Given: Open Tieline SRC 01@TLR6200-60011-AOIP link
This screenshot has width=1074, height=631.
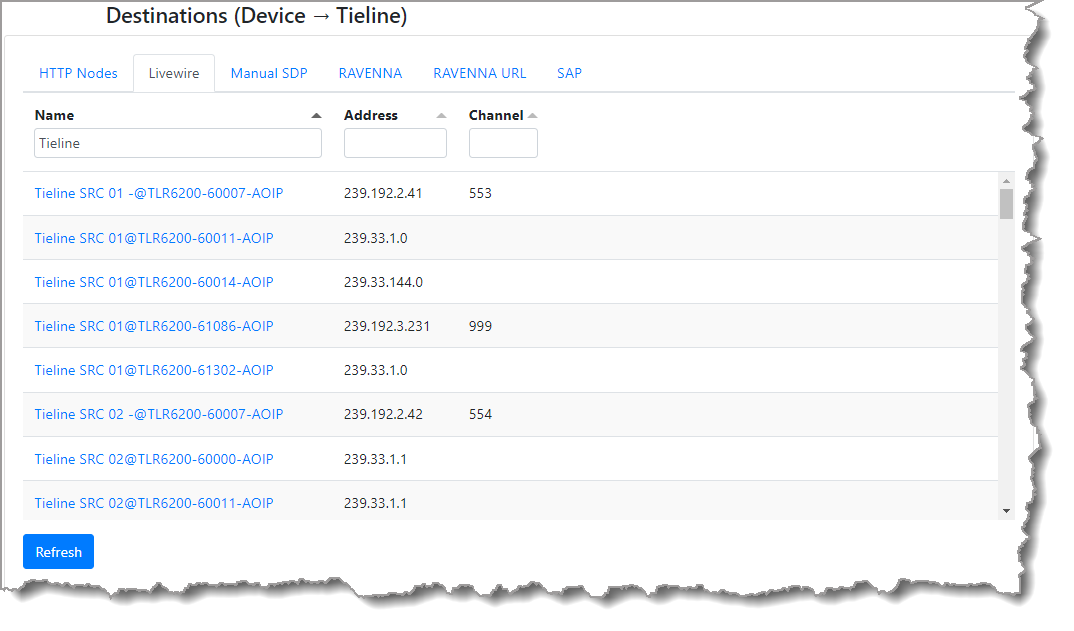Looking at the screenshot, I should click(154, 238).
